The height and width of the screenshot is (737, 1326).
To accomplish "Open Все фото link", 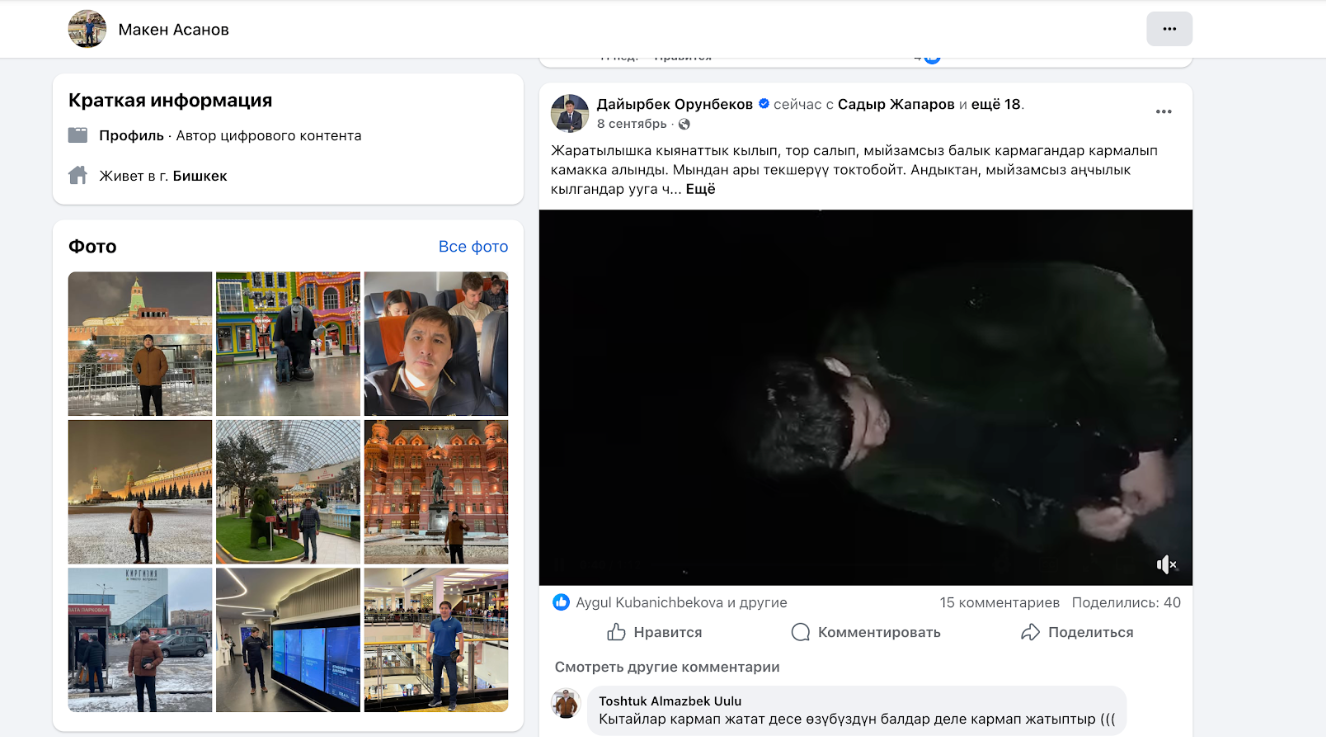I will [x=473, y=246].
